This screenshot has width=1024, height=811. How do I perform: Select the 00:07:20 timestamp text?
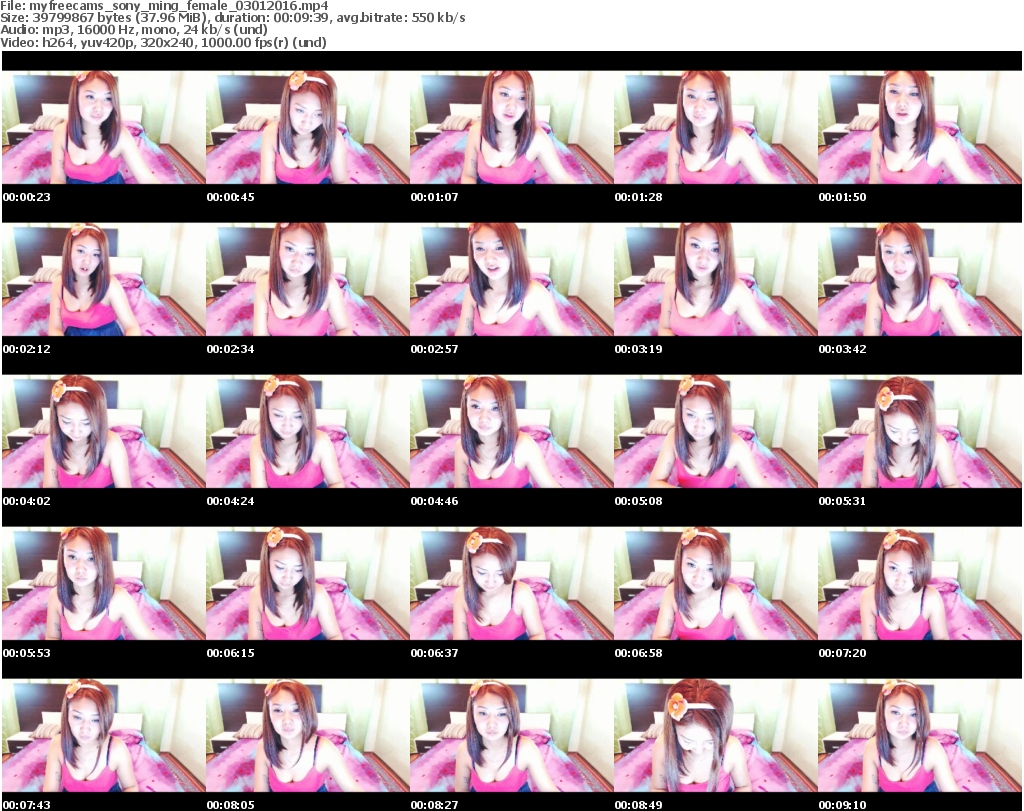pyautogui.click(x=842, y=653)
